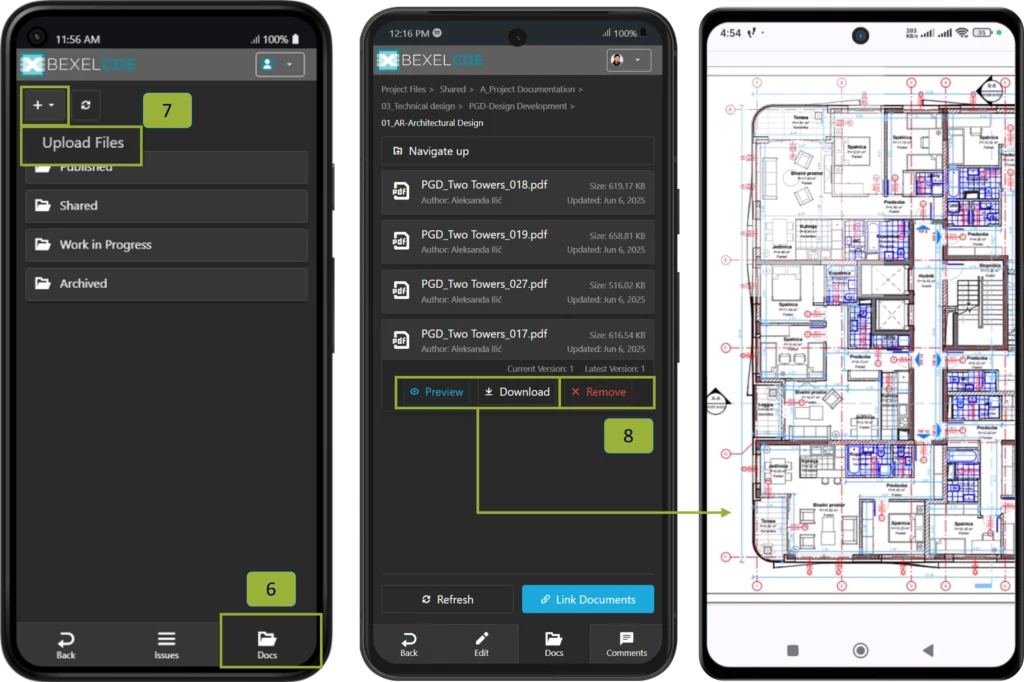1024x682 pixels.
Task: Open the Docs section via the folder icon
Action: 266,641
